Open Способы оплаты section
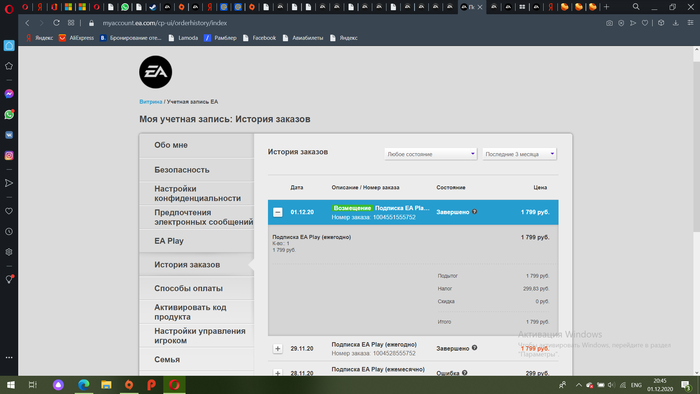Viewport: 700px width, 394px height. pos(197,288)
